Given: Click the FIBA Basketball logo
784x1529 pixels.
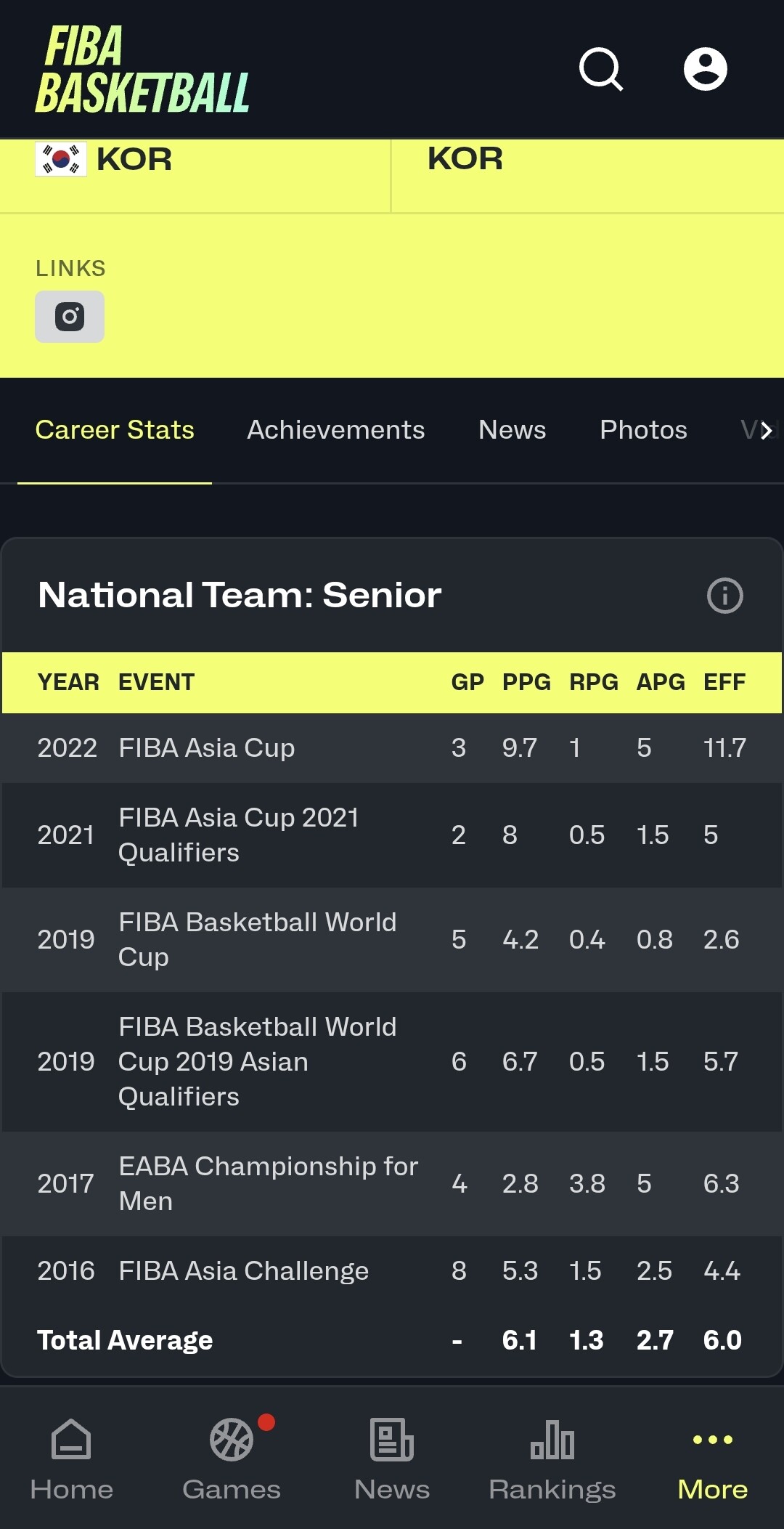Looking at the screenshot, I should click(x=142, y=70).
